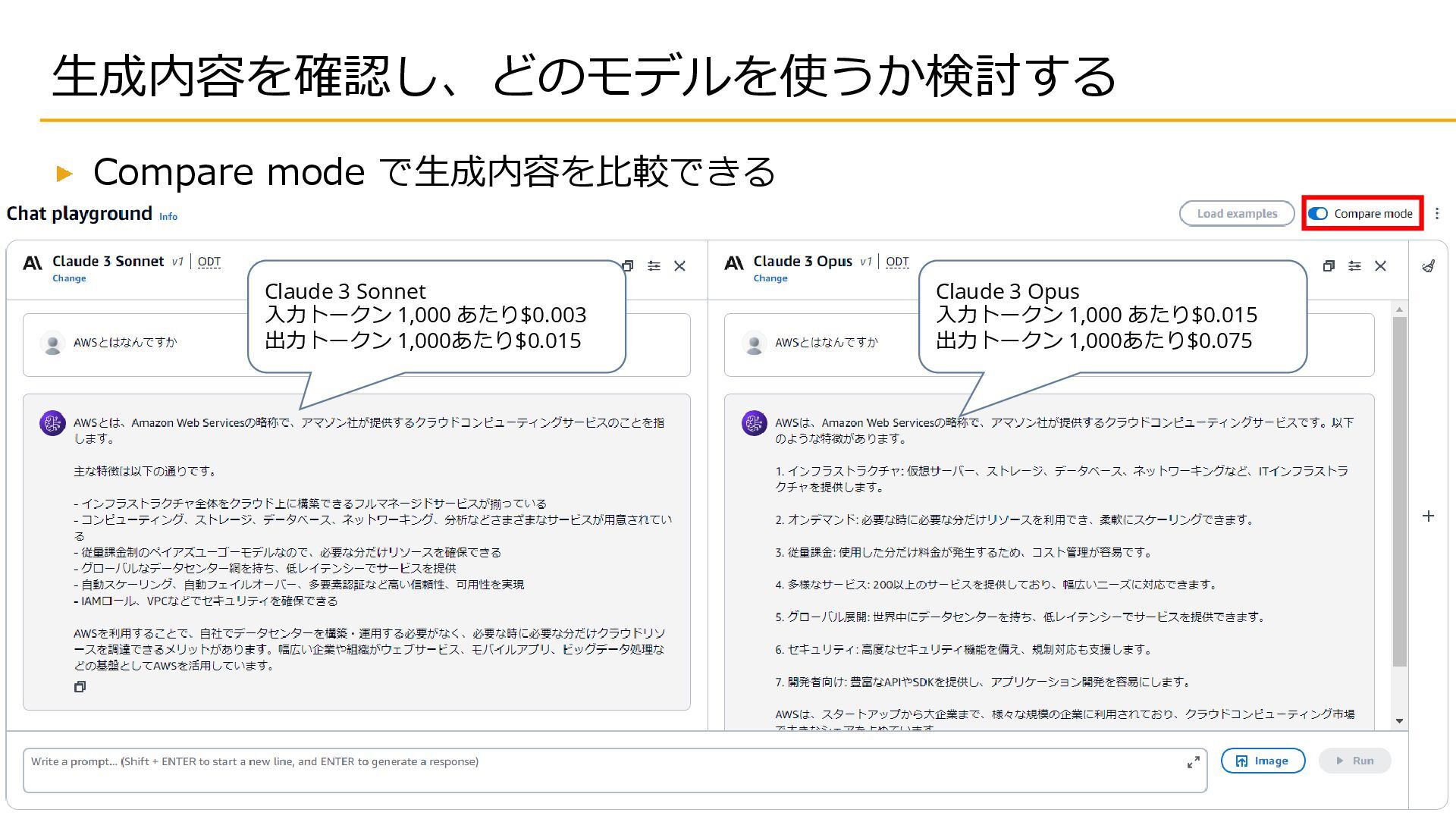This screenshot has width=1456, height=819.
Task: Click the ODT label for Sonnet
Action: [209, 262]
